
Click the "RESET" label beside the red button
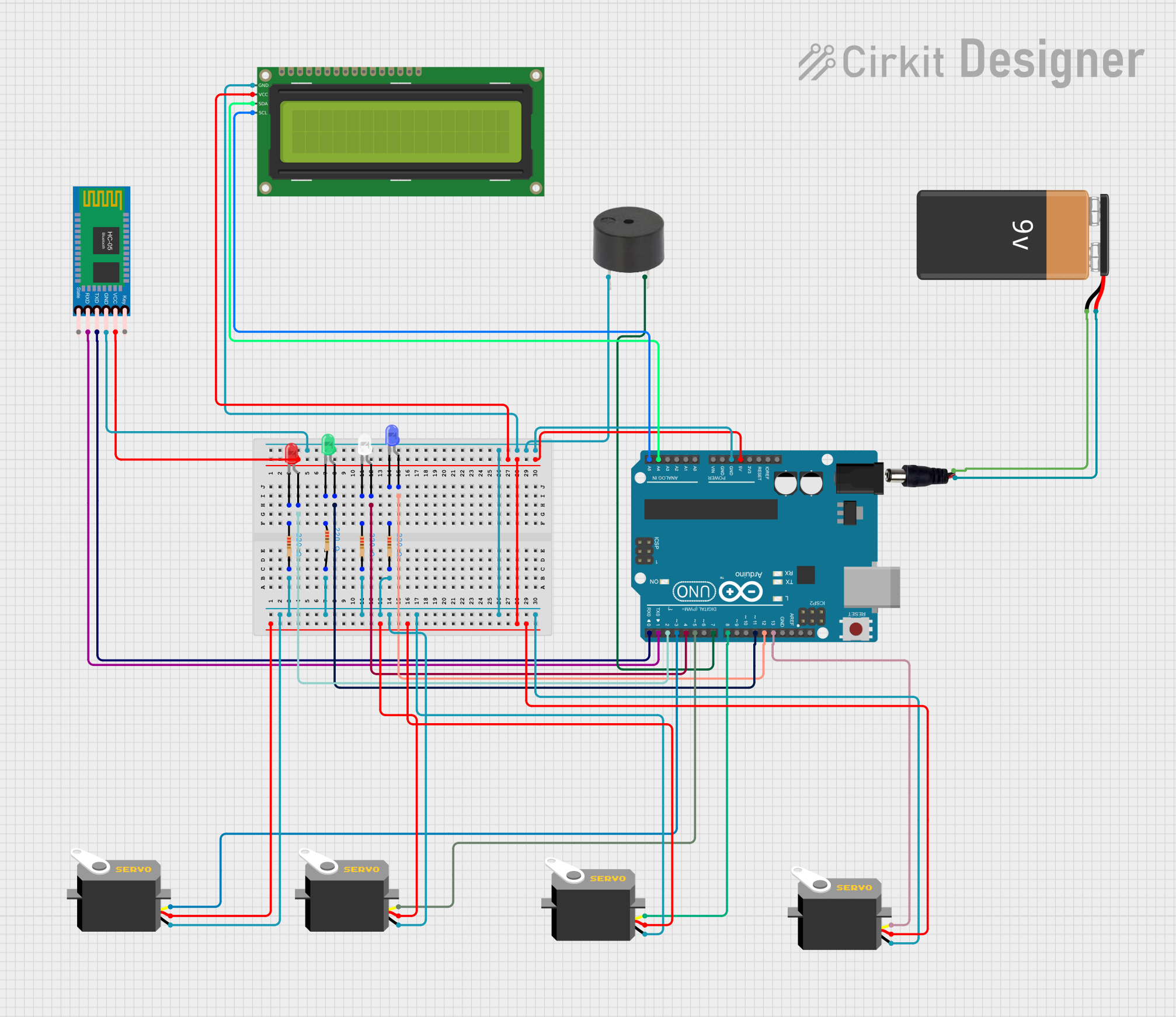pos(857,614)
